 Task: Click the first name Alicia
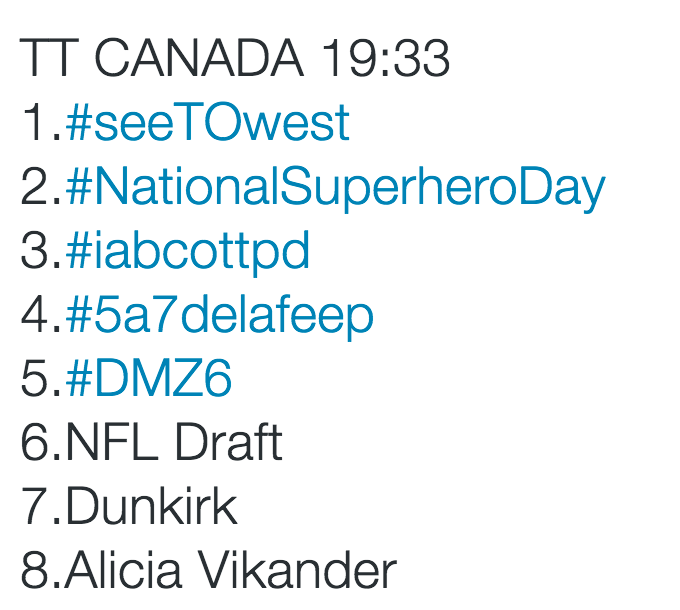tap(123, 570)
